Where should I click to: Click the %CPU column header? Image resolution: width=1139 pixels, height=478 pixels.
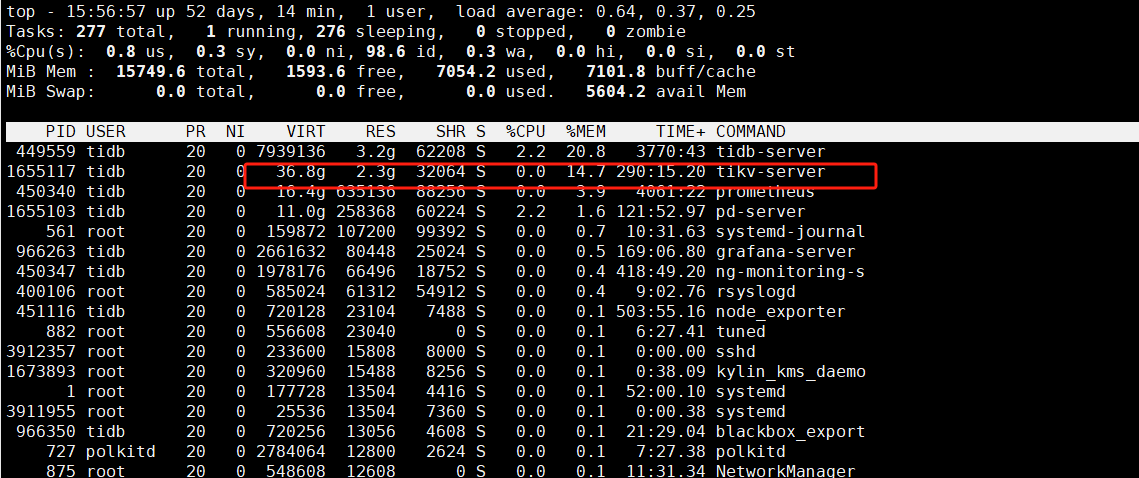pos(526,131)
